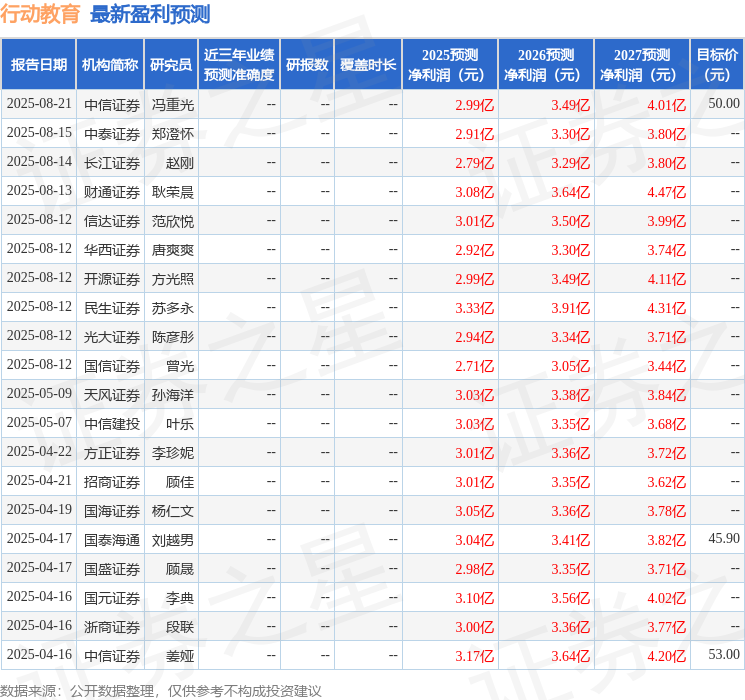Click the date 2025-08-13
This screenshot has width=745, height=700.
[x=39, y=191]
